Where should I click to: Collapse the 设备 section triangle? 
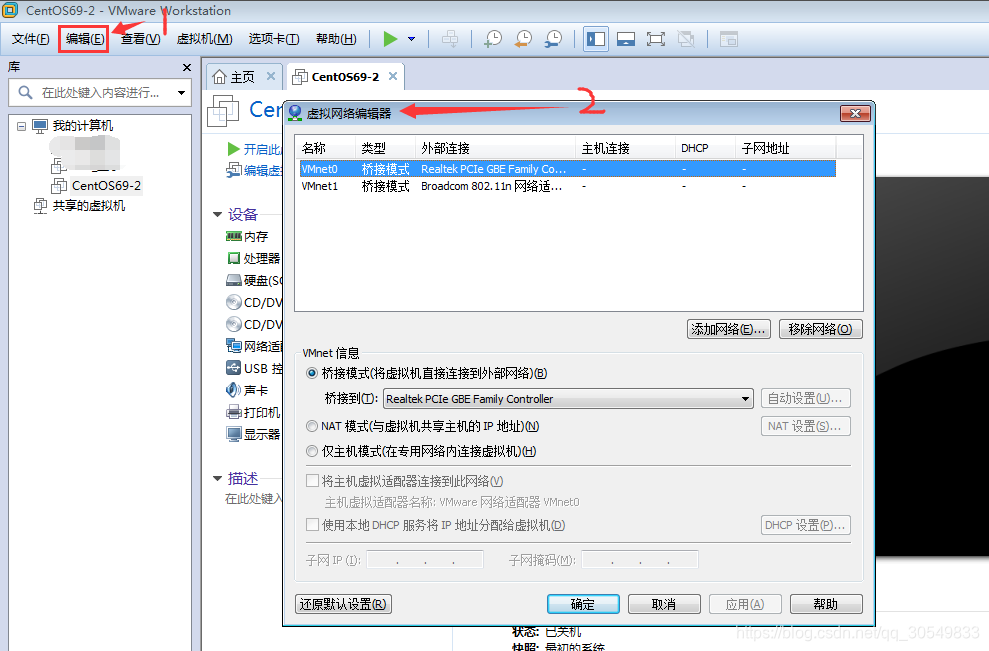218,214
